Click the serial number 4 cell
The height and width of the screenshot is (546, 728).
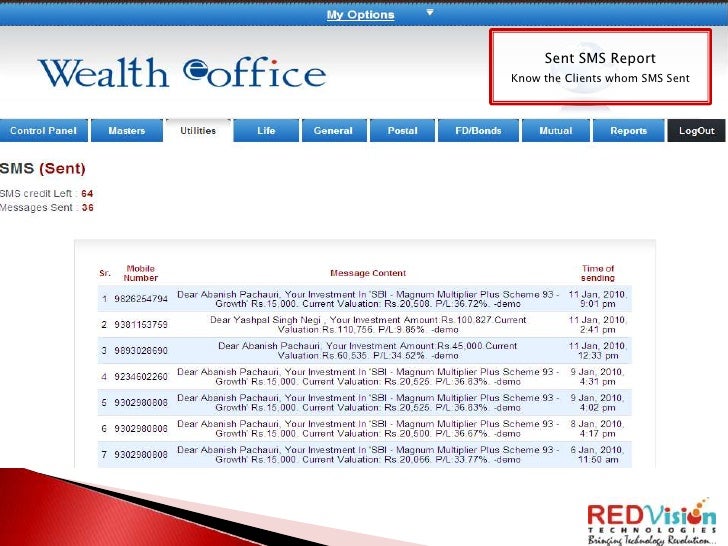pyautogui.click(x=104, y=377)
